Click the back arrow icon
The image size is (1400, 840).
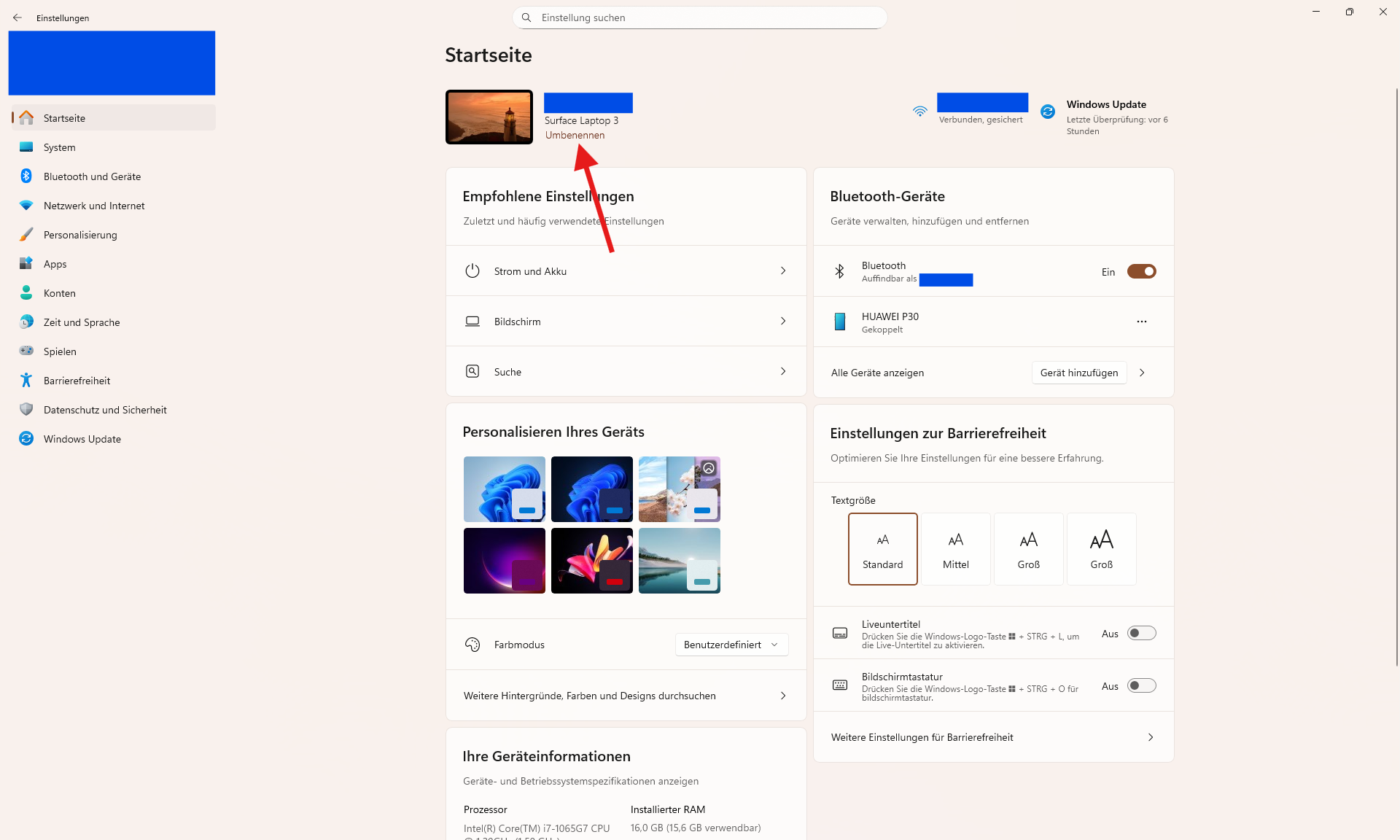click(17, 17)
